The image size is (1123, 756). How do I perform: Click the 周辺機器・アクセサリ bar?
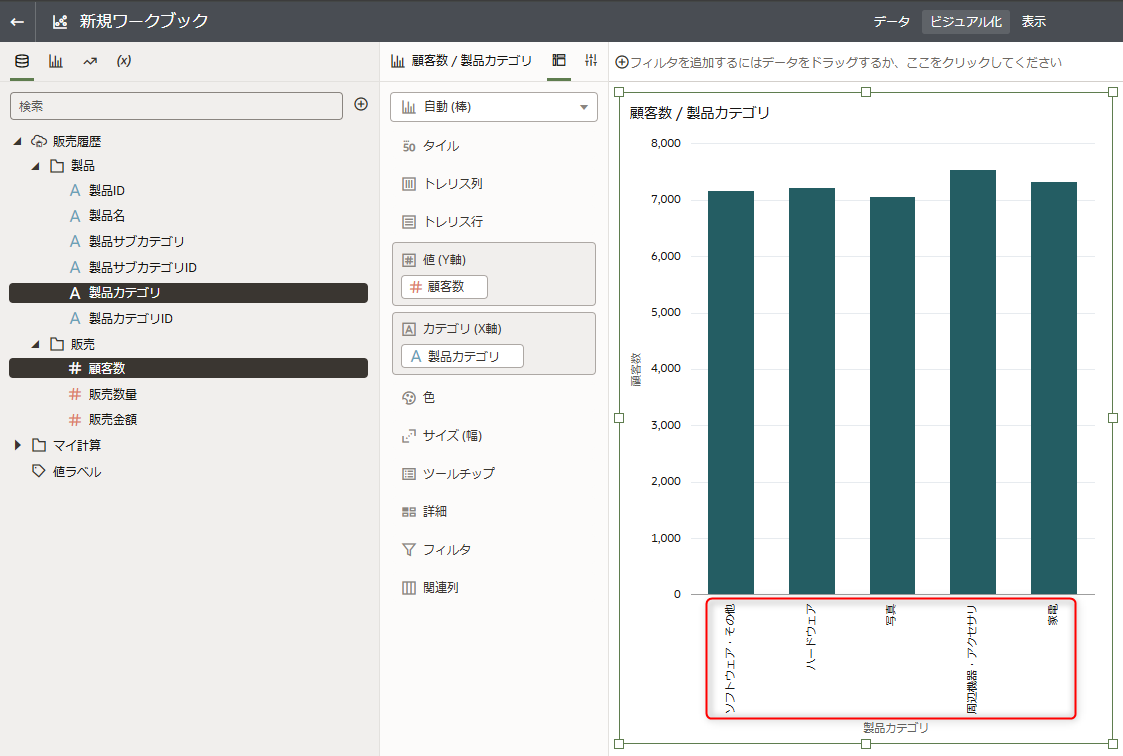click(x=973, y=382)
